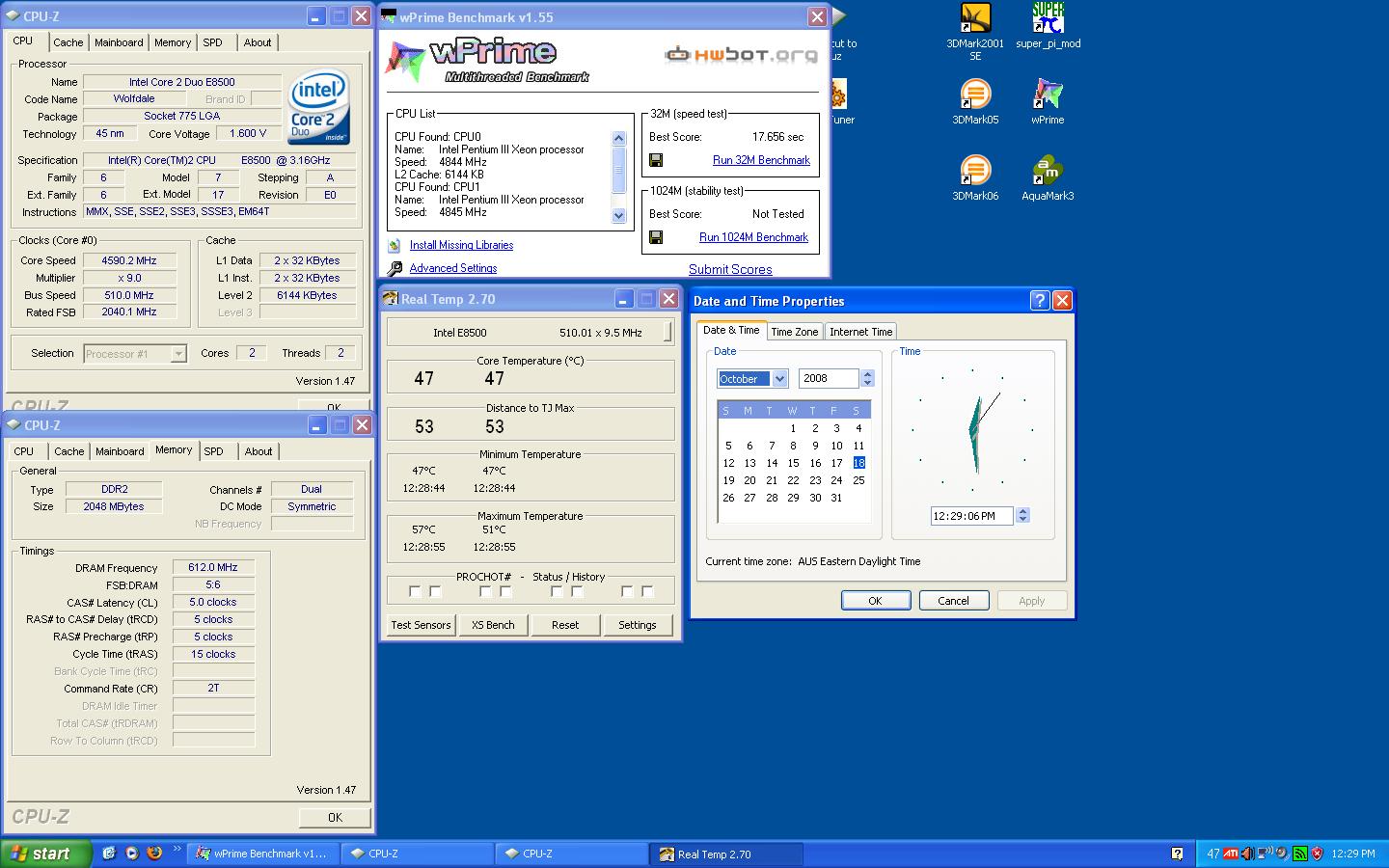Open wPrime Advanced Settings link
This screenshot has width=1389, height=868.
point(452,269)
